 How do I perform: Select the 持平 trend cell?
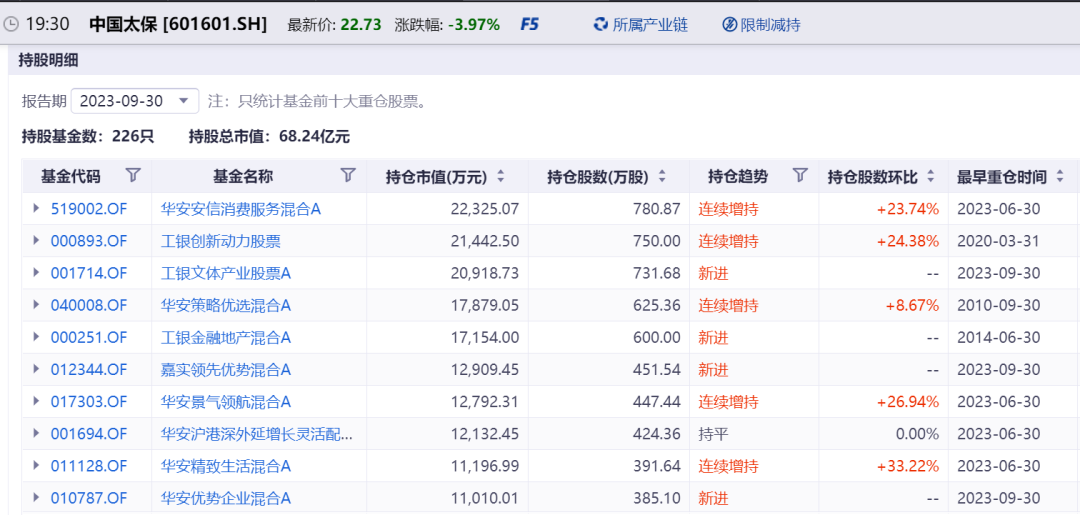pyautogui.click(x=713, y=434)
